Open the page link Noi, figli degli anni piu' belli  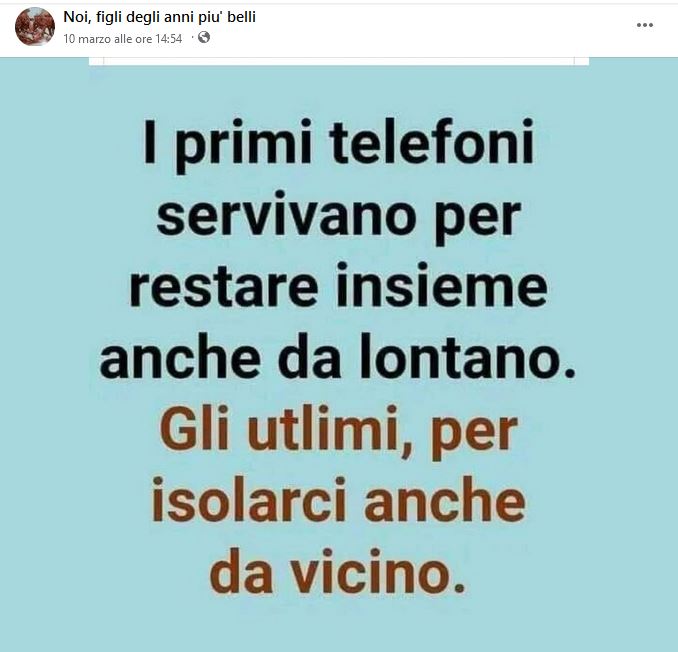coord(160,17)
